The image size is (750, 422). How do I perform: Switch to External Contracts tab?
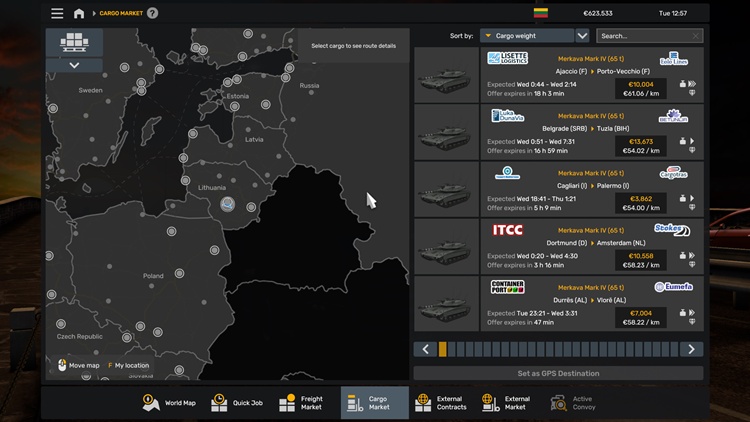(x=441, y=403)
